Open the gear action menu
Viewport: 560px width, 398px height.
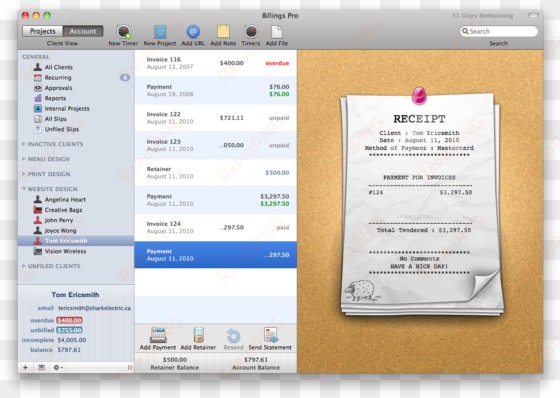tap(58, 367)
